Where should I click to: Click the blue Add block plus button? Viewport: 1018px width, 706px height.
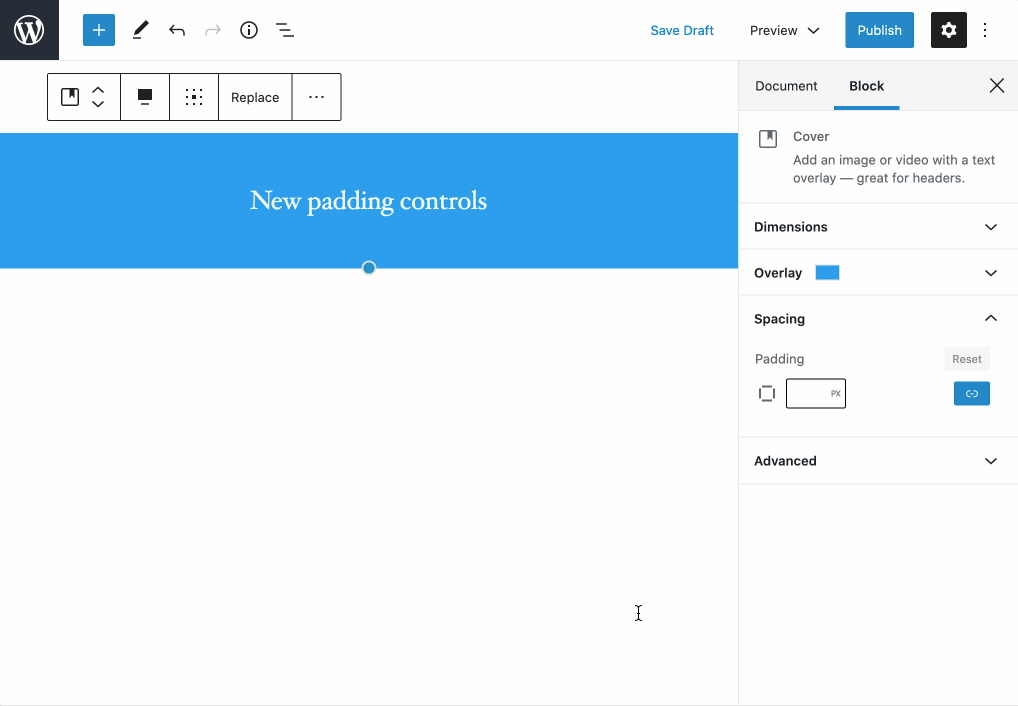click(99, 30)
